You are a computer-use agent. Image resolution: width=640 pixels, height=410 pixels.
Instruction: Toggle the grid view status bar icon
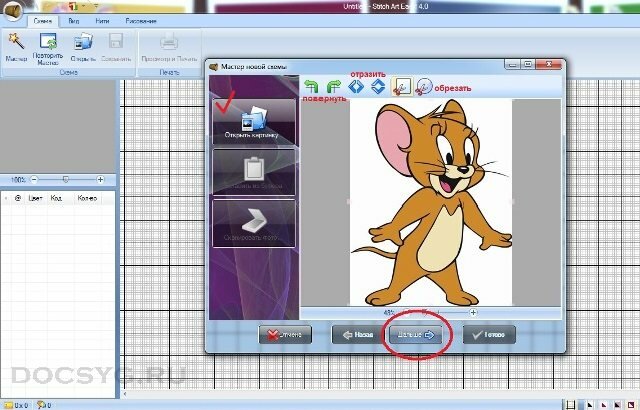(571, 405)
